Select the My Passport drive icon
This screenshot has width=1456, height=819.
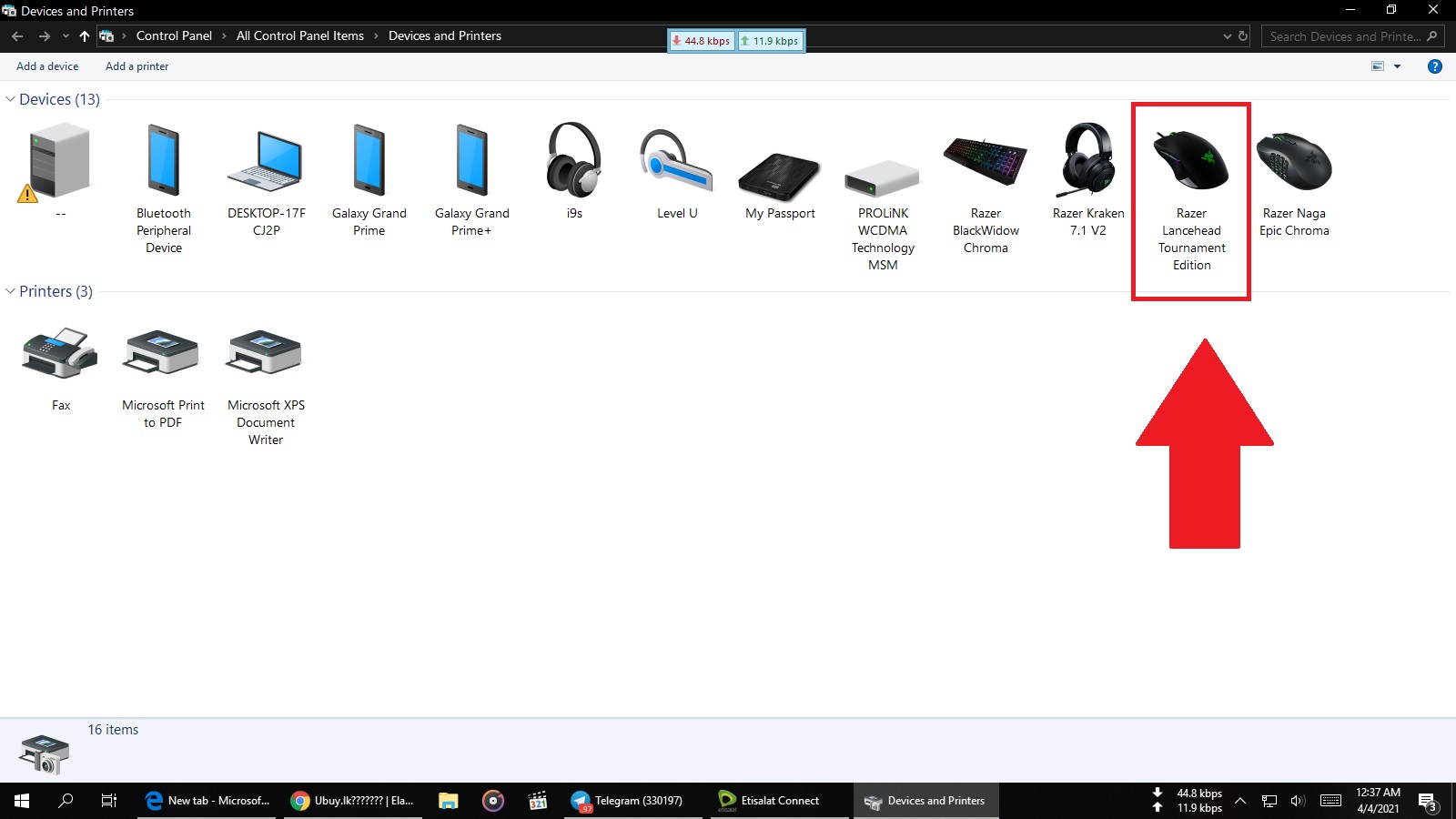[x=780, y=177]
